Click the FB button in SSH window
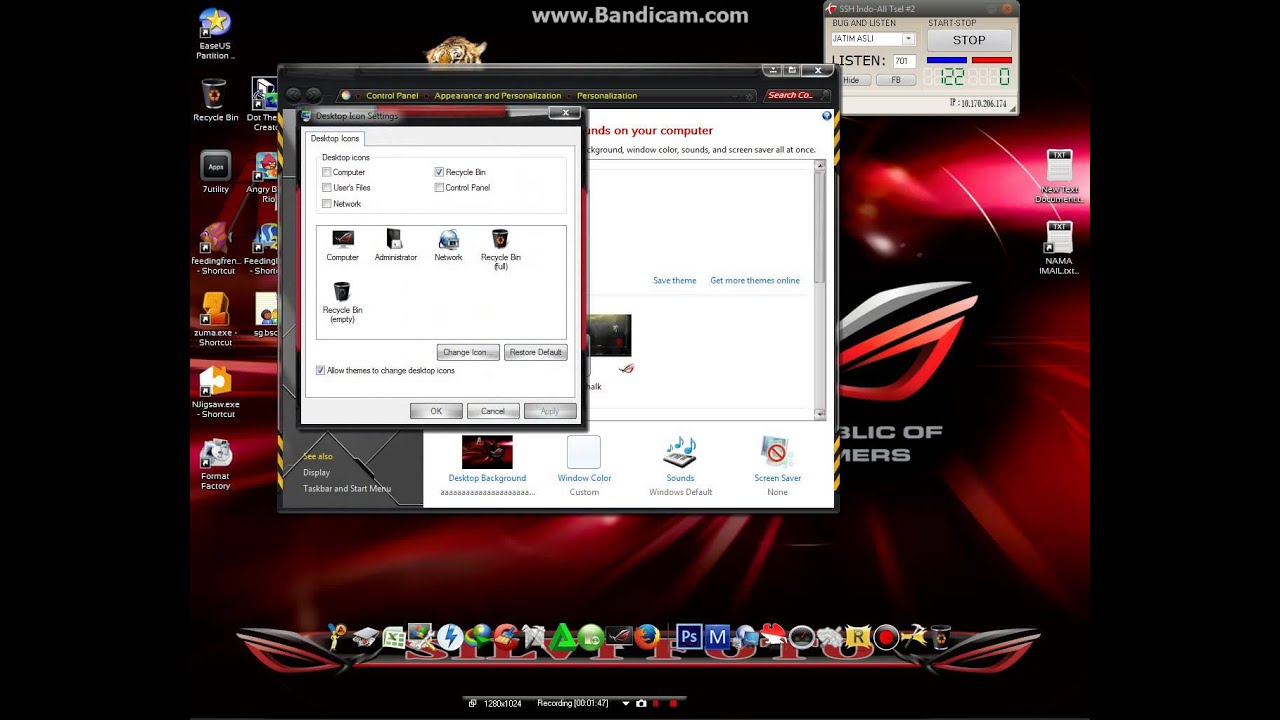This screenshot has height=720, width=1280. [896, 80]
